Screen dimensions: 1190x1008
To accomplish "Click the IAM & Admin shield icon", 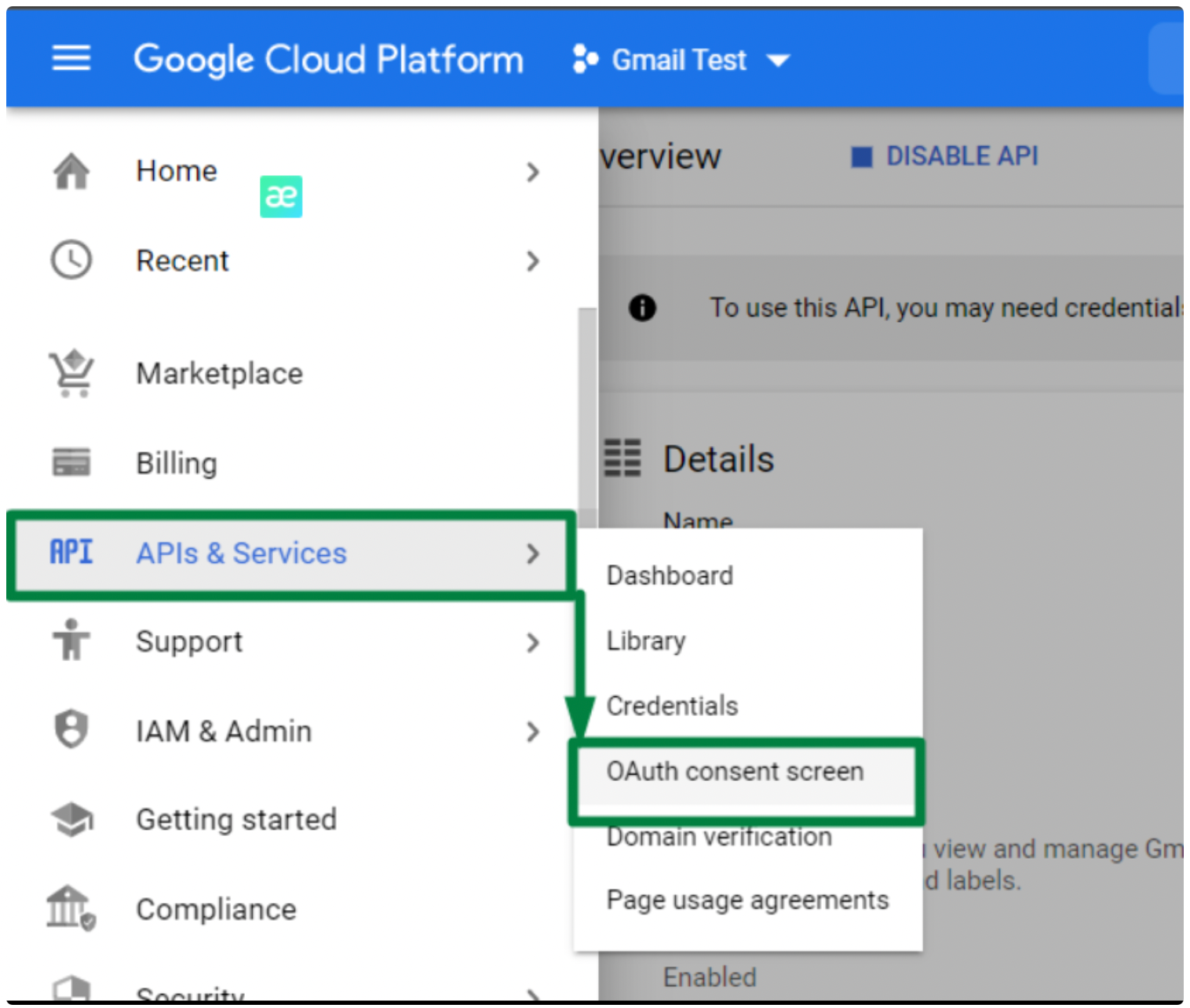I will coord(71,729).
